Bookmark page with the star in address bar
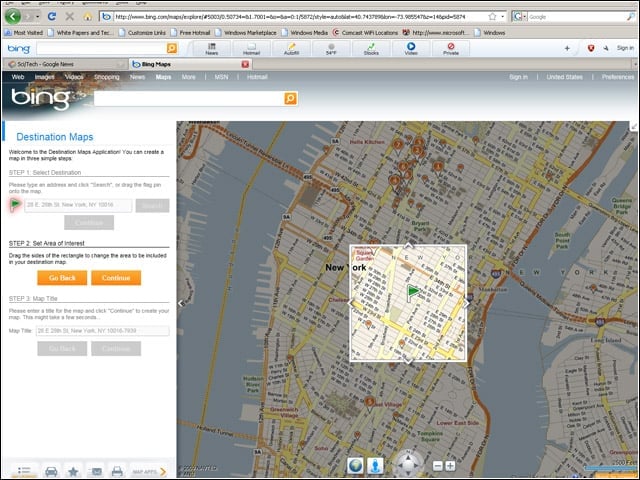The height and width of the screenshot is (480, 640). [x=492, y=16]
